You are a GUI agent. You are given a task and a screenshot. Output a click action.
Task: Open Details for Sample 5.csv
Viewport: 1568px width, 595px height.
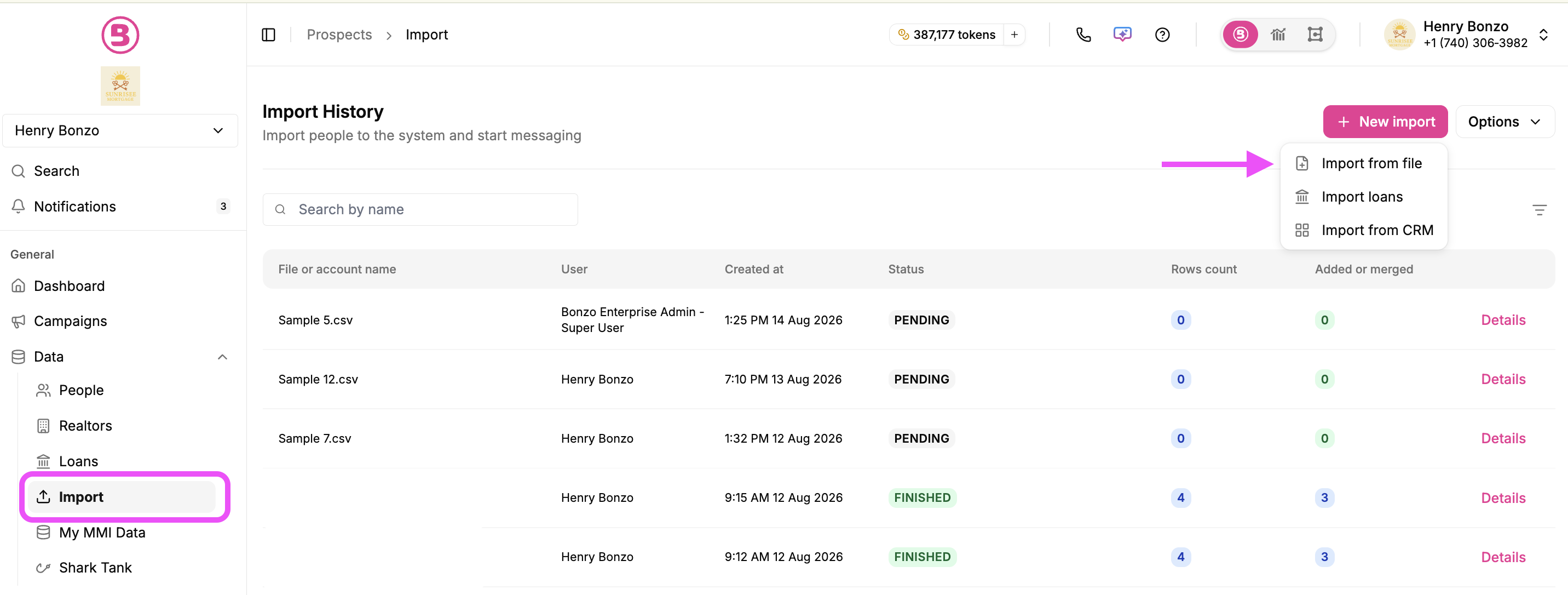pos(1503,321)
